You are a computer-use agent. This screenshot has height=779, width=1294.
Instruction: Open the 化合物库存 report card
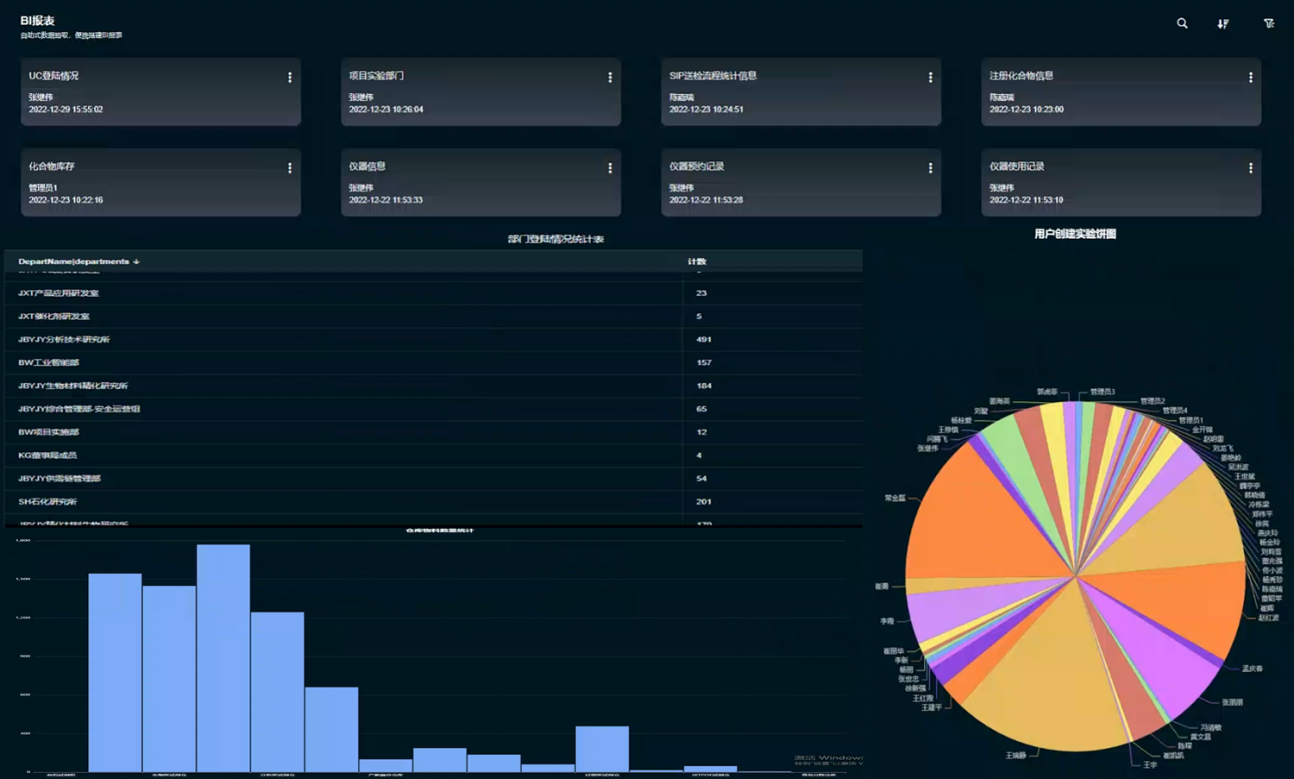point(161,183)
